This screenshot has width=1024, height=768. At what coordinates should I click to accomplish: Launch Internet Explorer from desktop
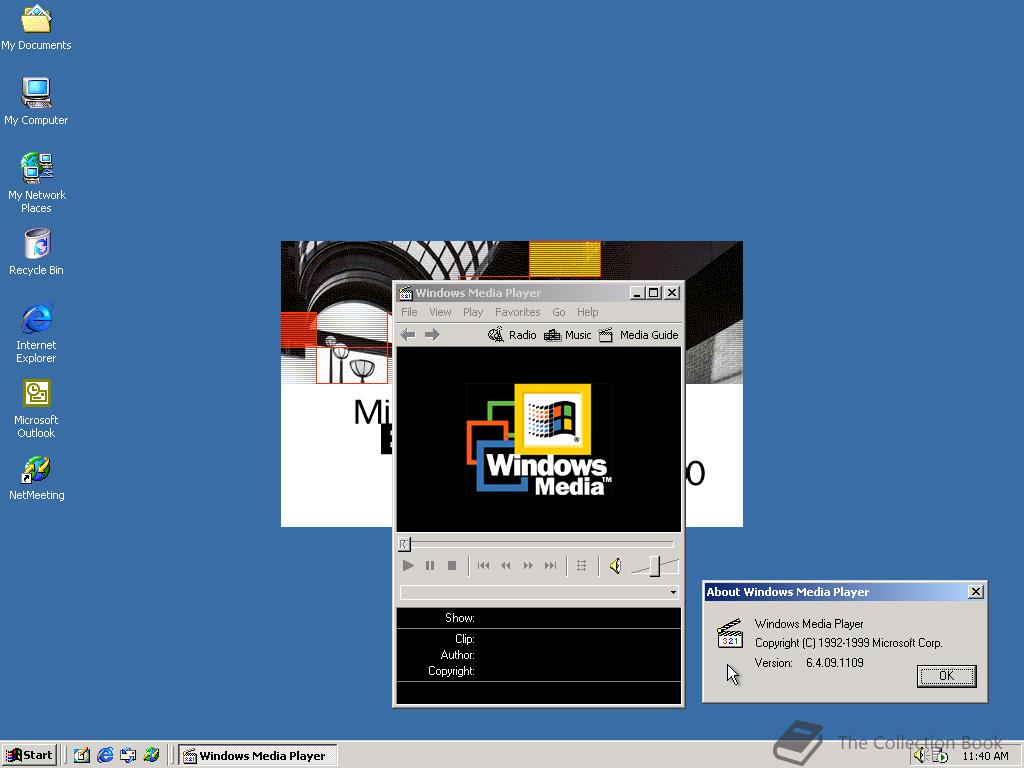37,333
